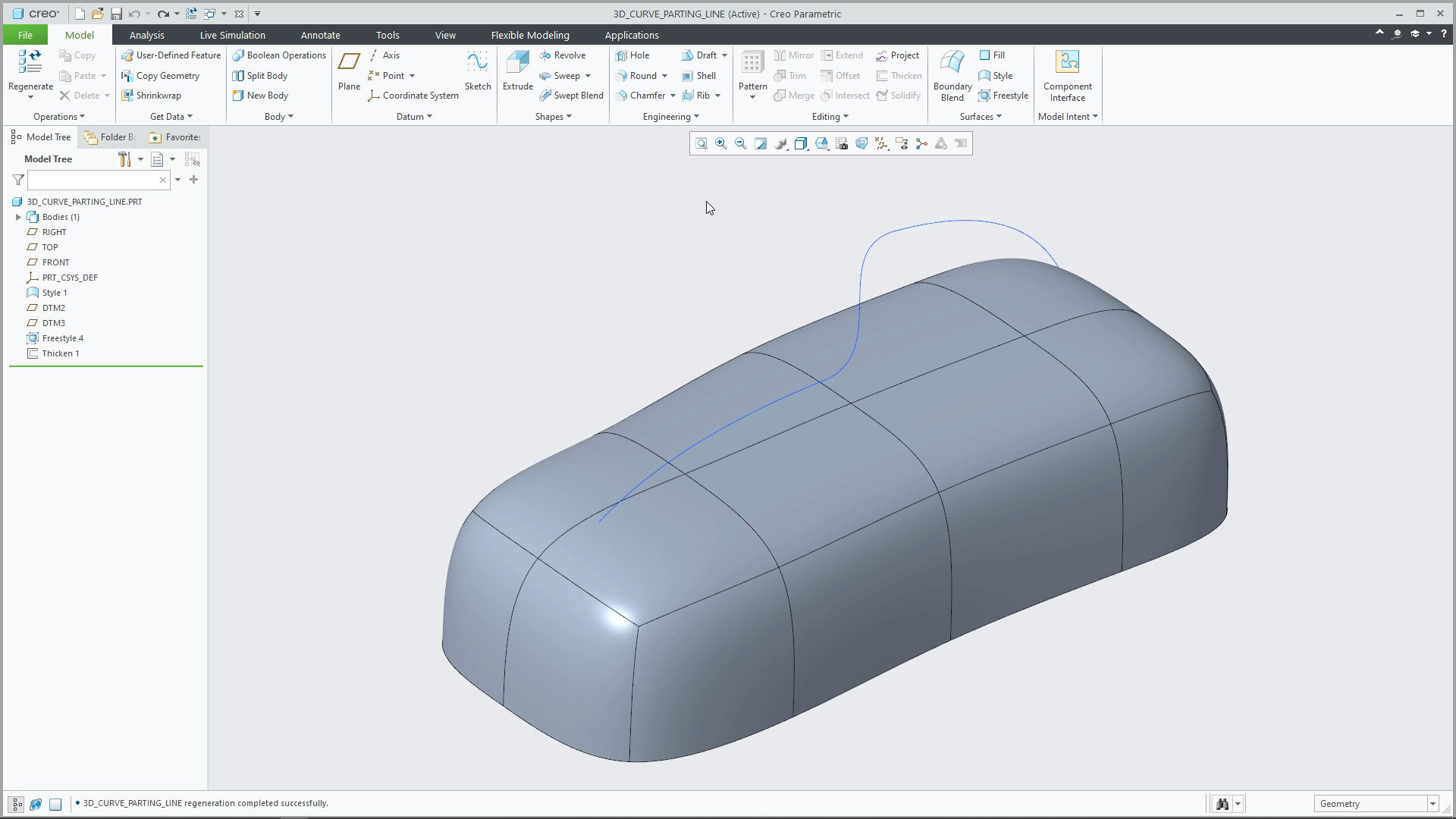Click the Shrinkwrap button

[151, 96]
